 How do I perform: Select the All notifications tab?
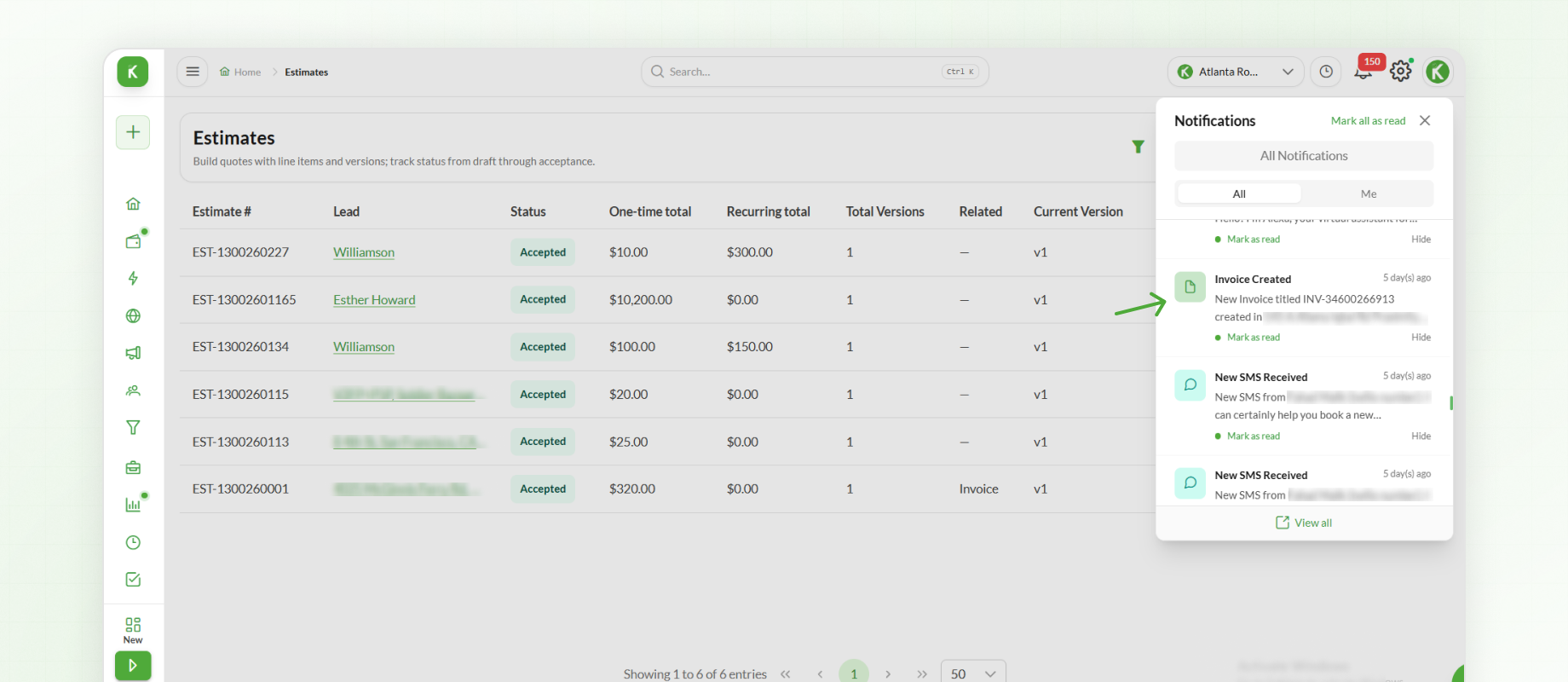tap(1239, 194)
